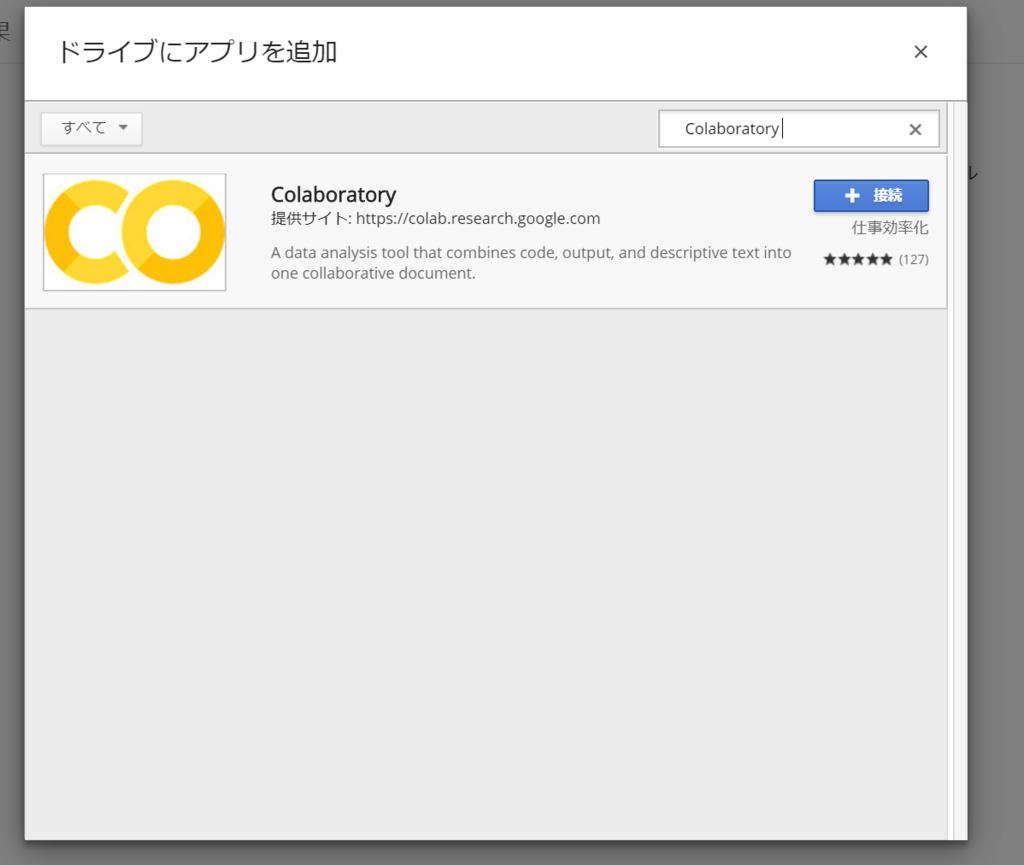The height and width of the screenshot is (865, 1024).
Task: Click the Colaboratory description text
Action: pos(531,262)
